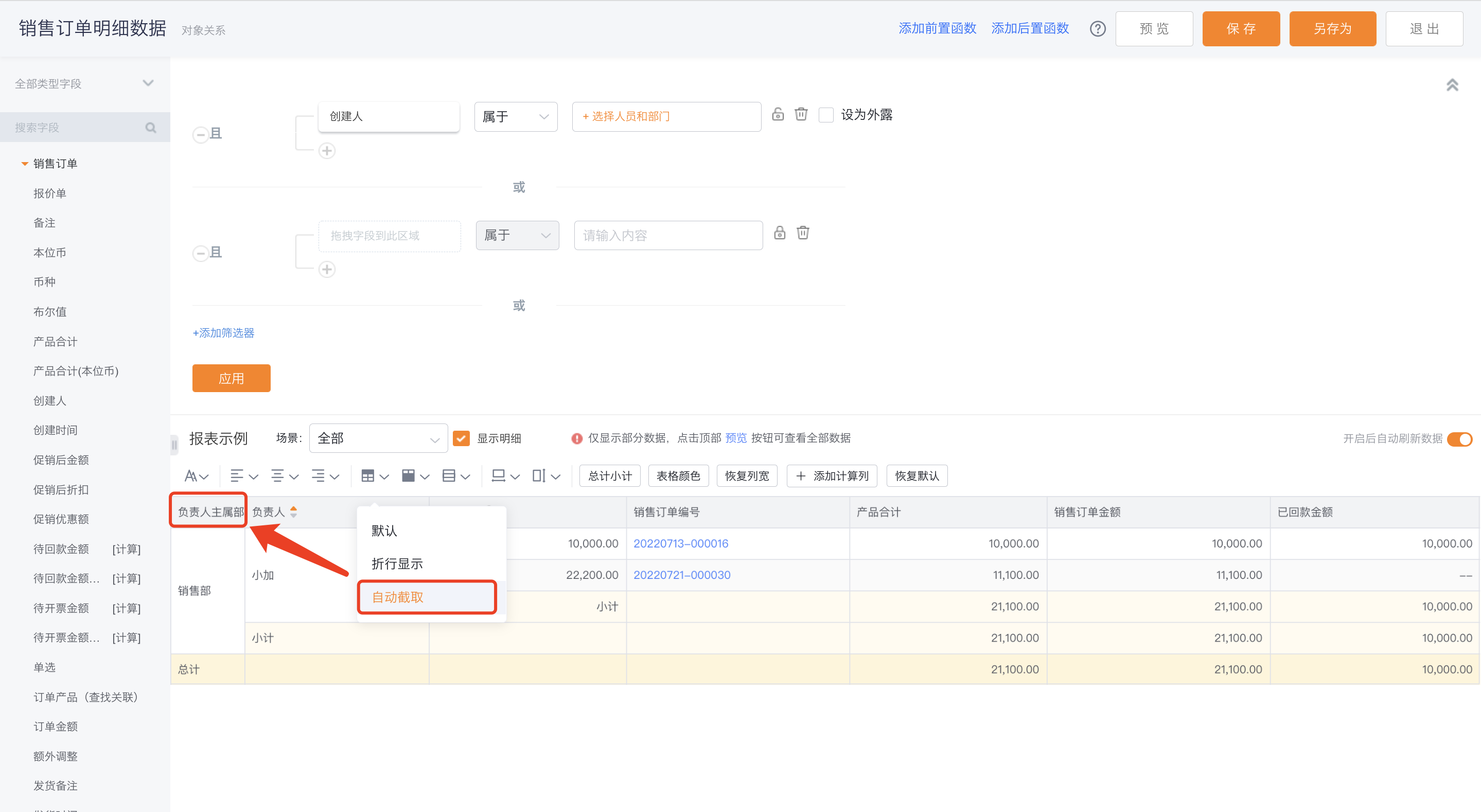
Task: Click the +添加筛选器 link
Action: (x=224, y=333)
